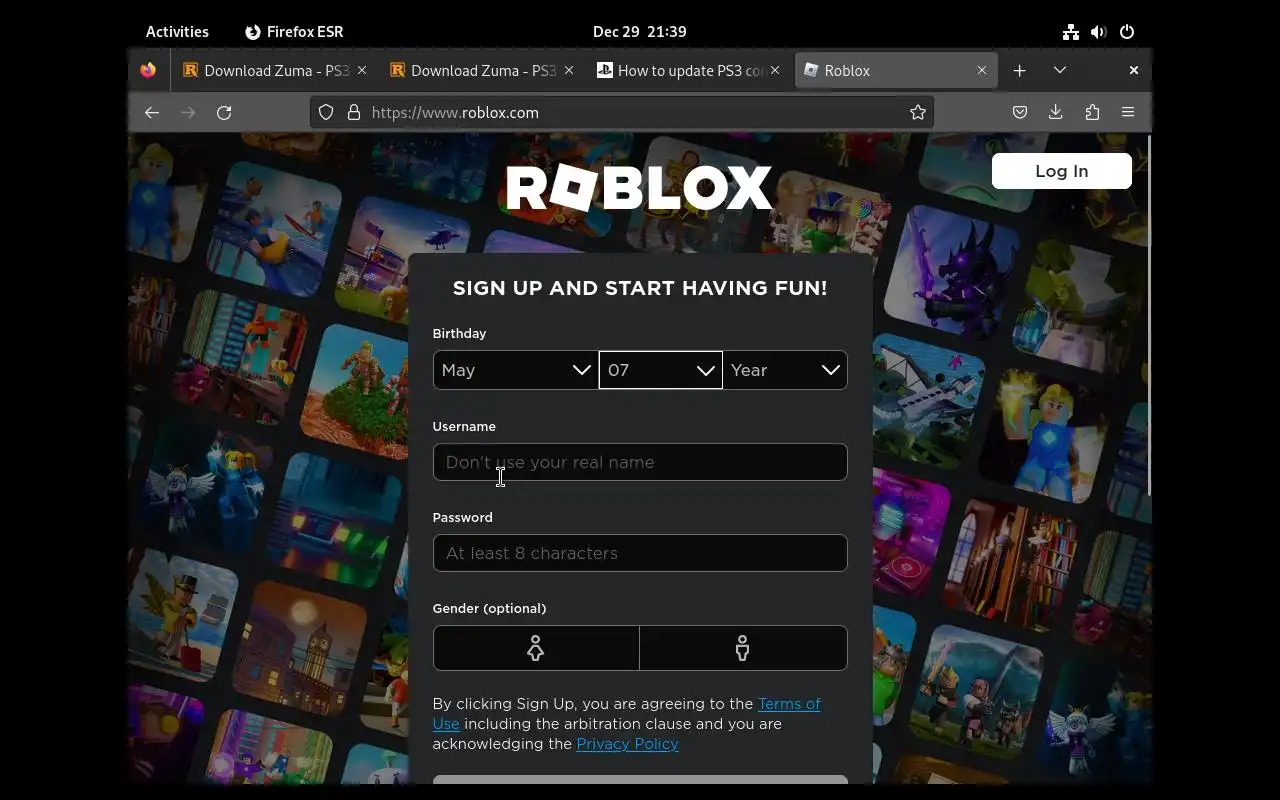Click the URL address bar
The image size is (1280, 800).
[x=620, y=113]
